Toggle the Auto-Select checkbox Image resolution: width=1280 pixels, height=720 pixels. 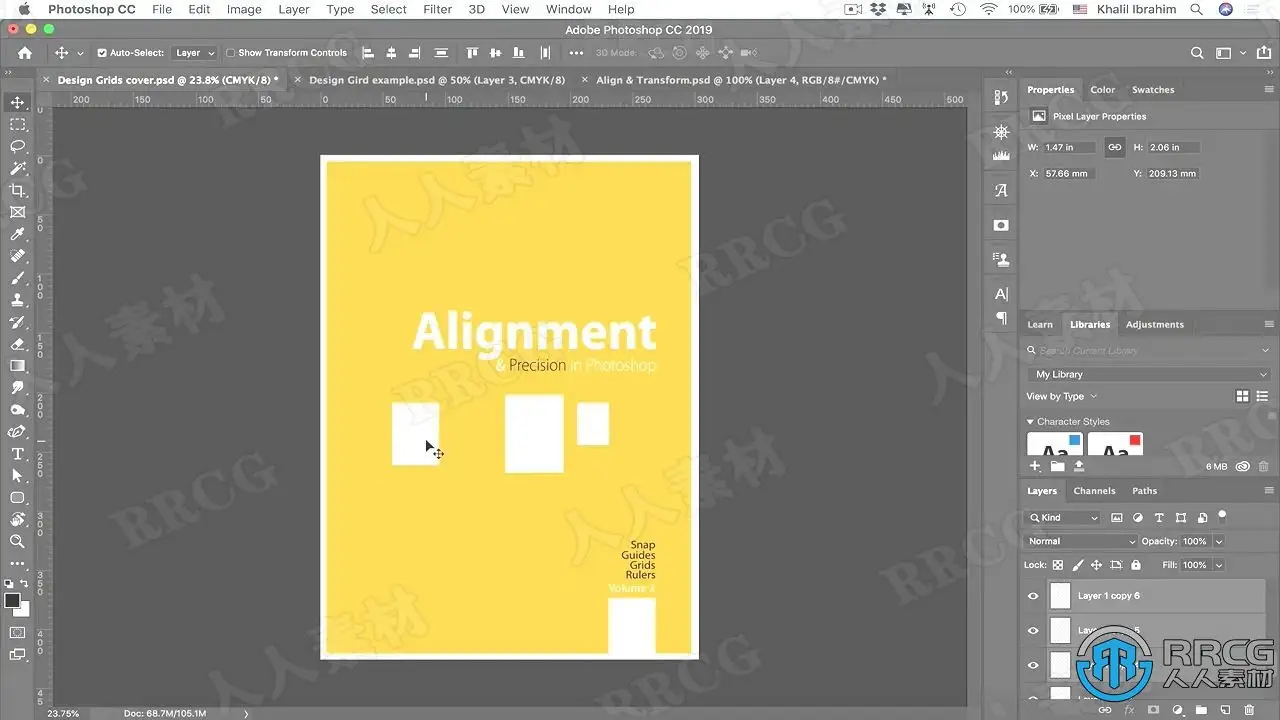[x=102, y=53]
